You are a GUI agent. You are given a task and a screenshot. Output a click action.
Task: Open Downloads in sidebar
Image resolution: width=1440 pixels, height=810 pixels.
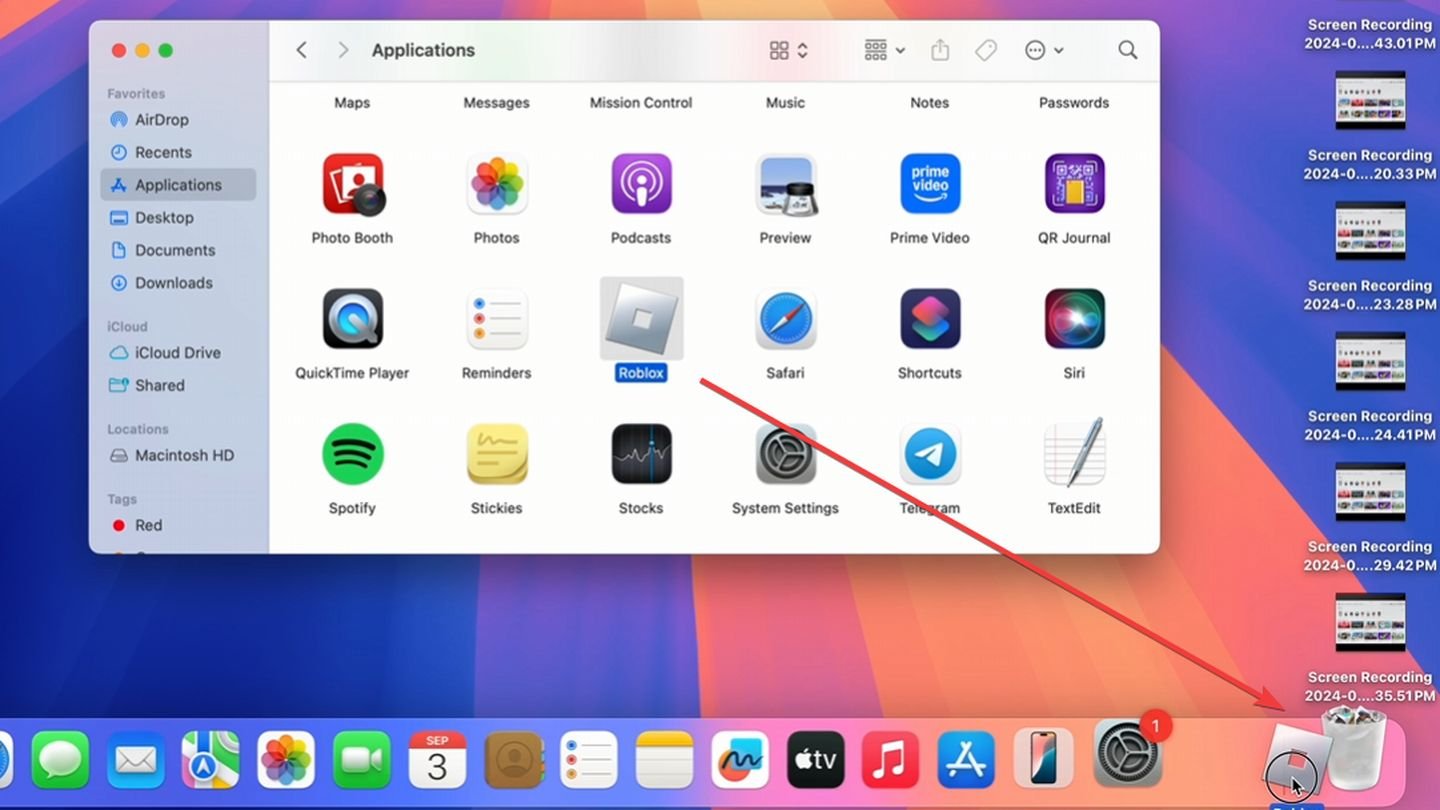[178, 283]
